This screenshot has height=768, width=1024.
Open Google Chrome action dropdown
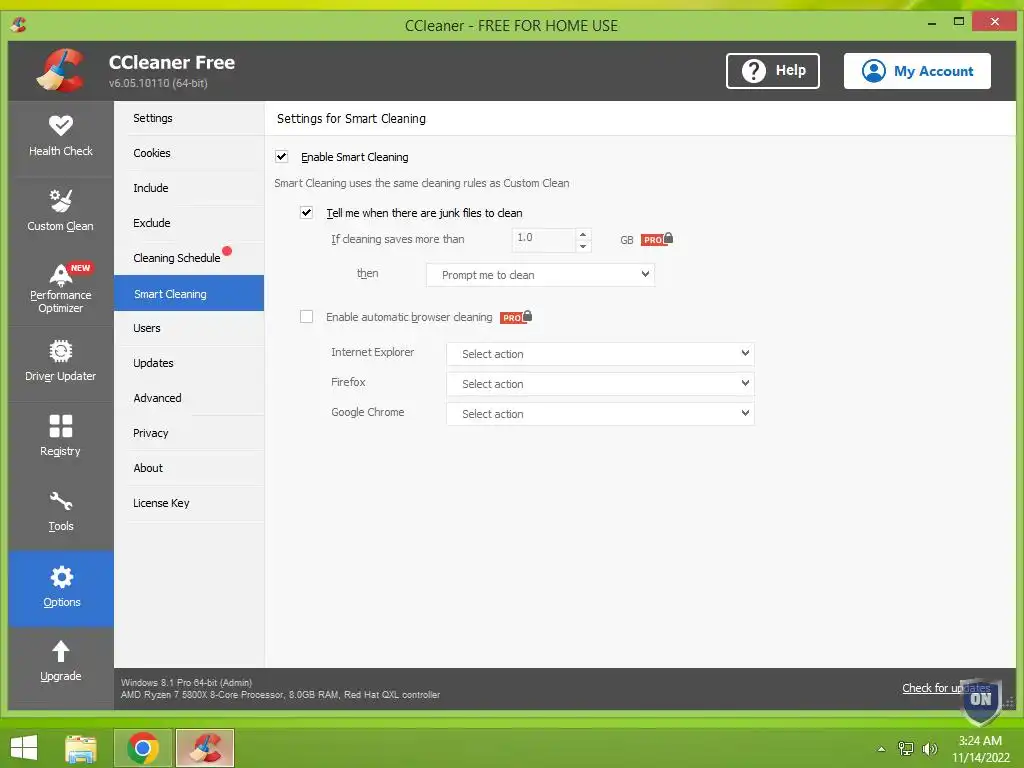pos(600,413)
